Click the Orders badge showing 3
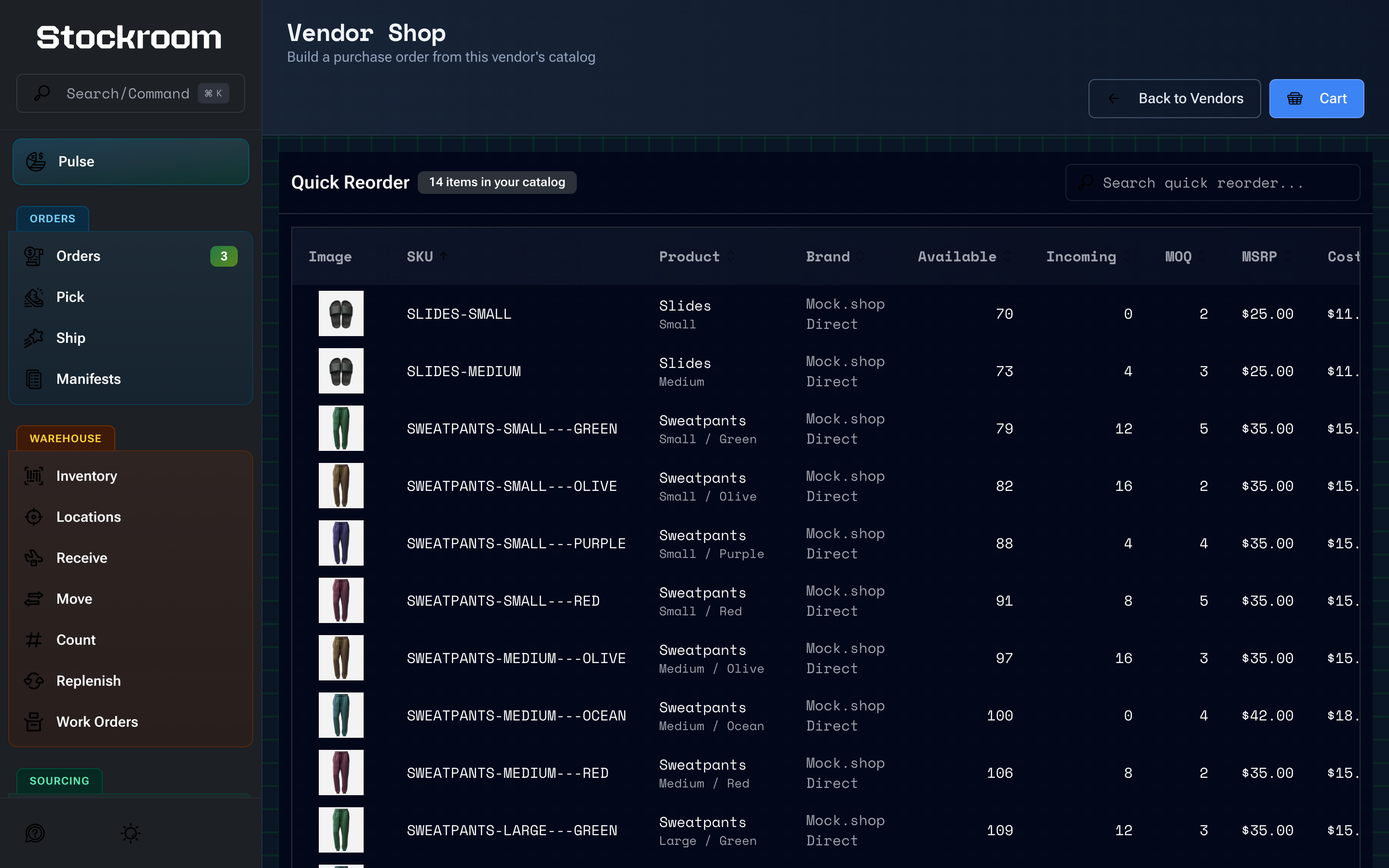Image resolution: width=1389 pixels, height=868 pixels. coord(224,256)
